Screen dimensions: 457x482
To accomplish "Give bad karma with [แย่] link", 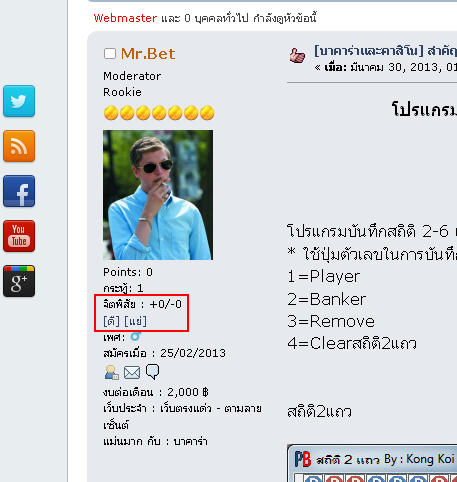I will click(135, 321).
